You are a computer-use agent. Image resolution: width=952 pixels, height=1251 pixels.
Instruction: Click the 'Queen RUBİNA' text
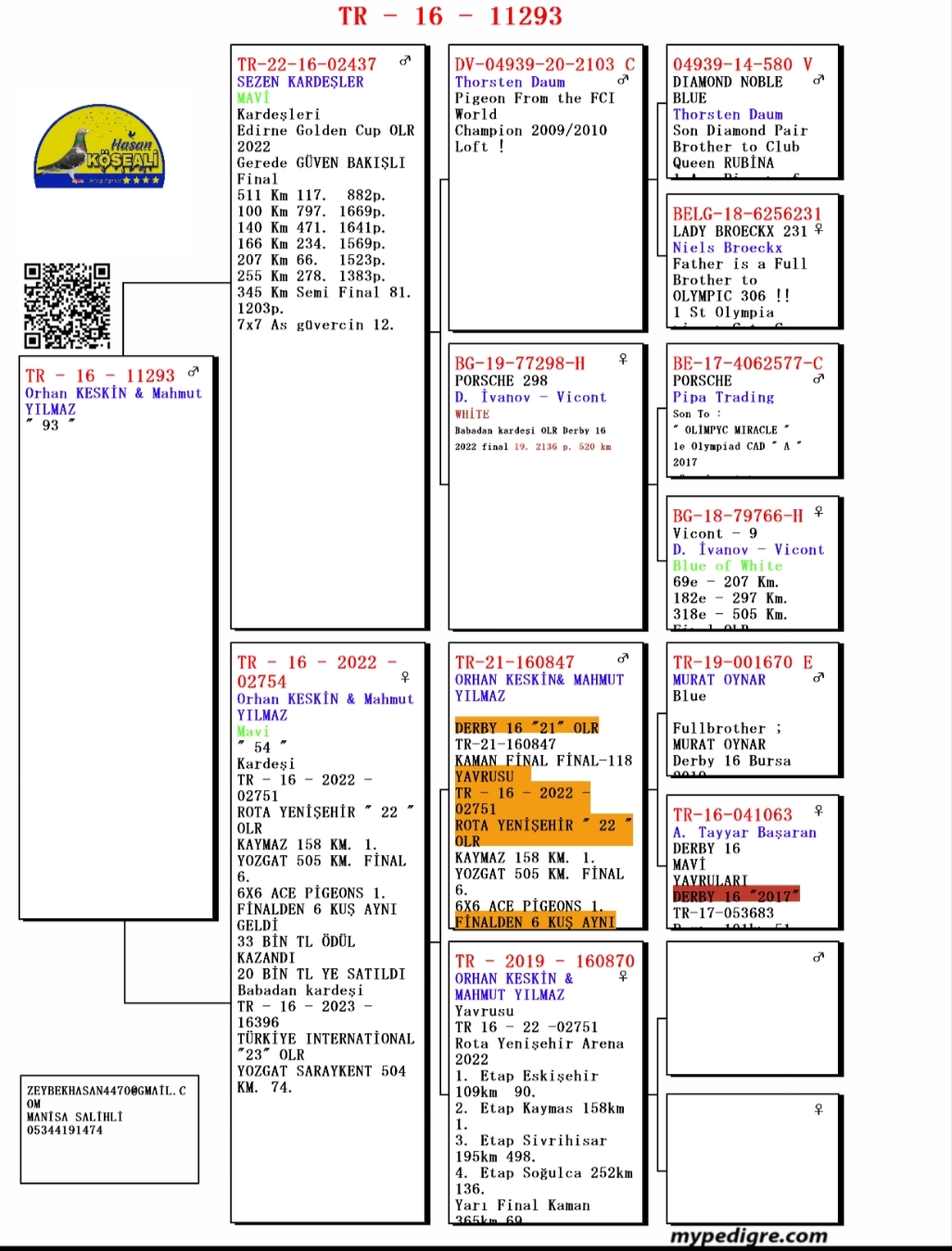coord(723,163)
